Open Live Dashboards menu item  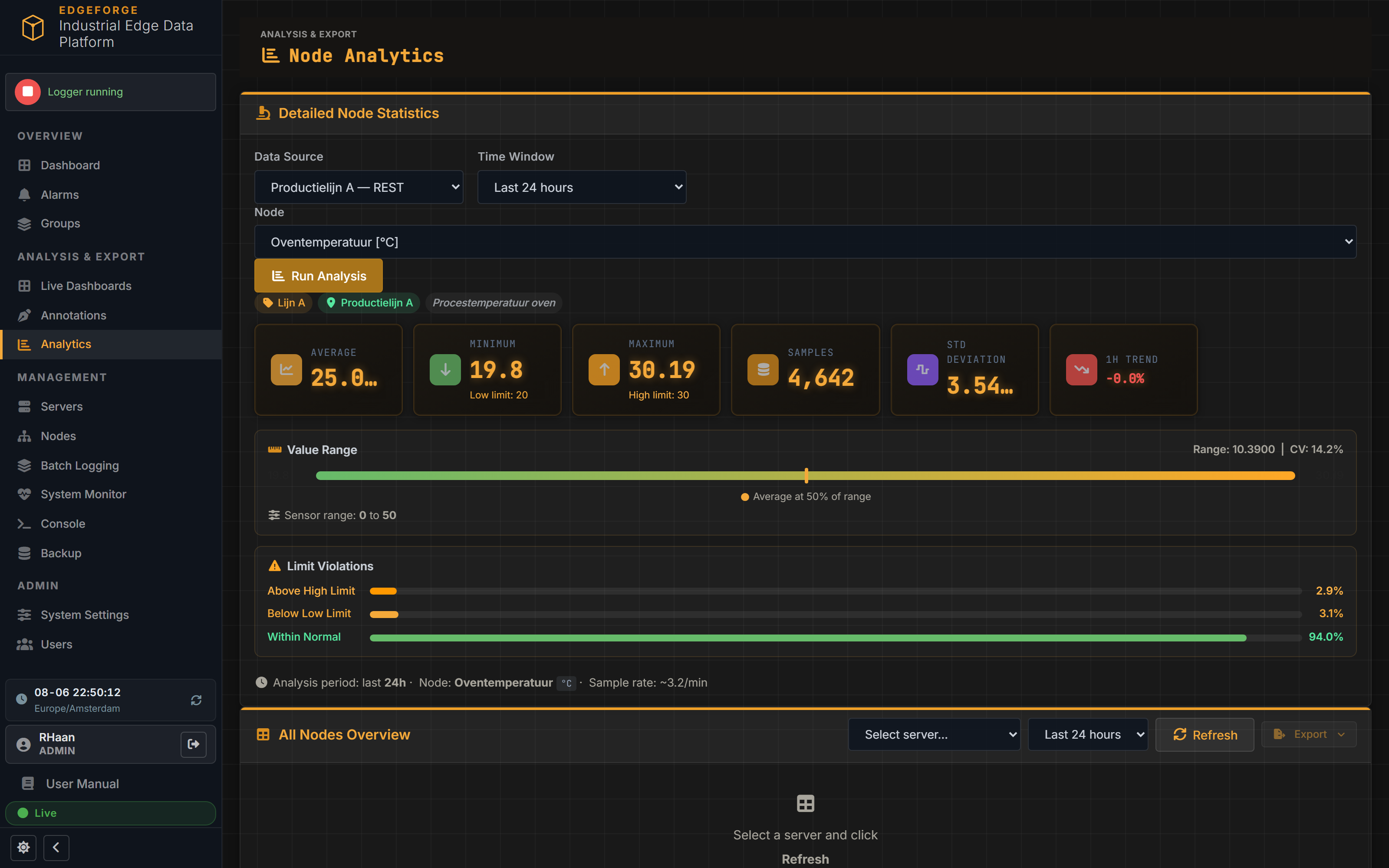click(111, 286)
